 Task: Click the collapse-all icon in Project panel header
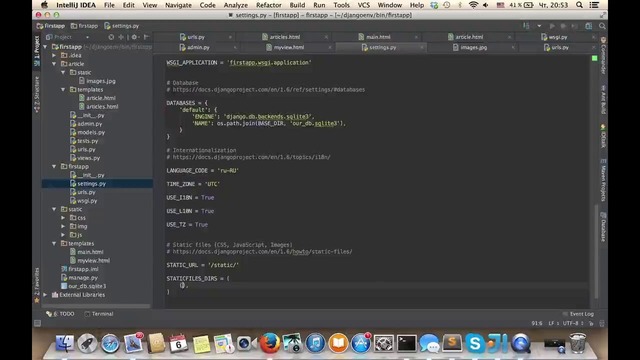coord(121,37)
